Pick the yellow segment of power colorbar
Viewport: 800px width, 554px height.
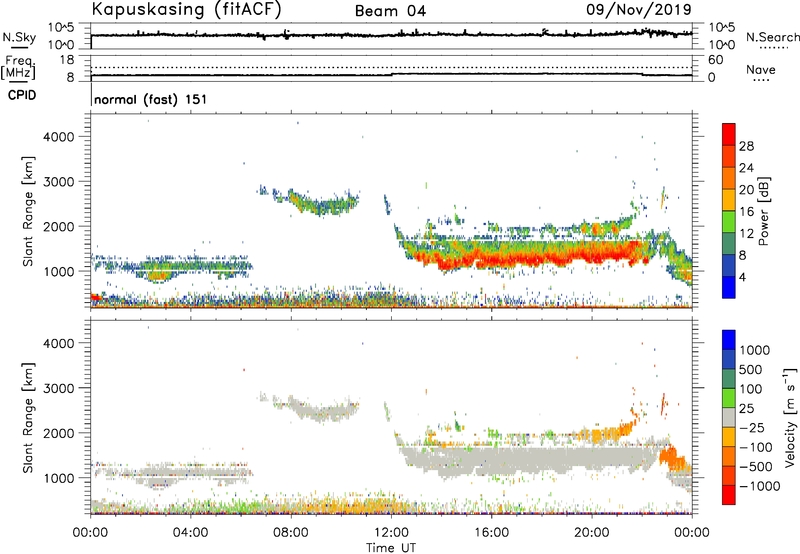point(729,200)
